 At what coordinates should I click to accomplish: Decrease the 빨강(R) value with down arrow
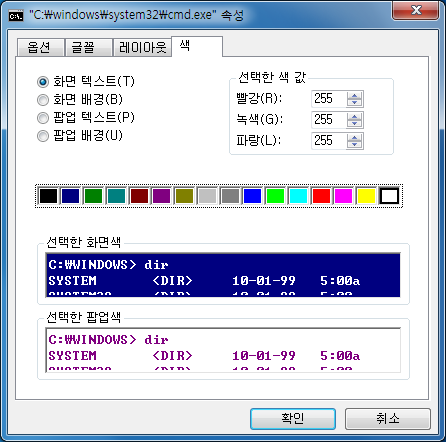coord(354,102)
